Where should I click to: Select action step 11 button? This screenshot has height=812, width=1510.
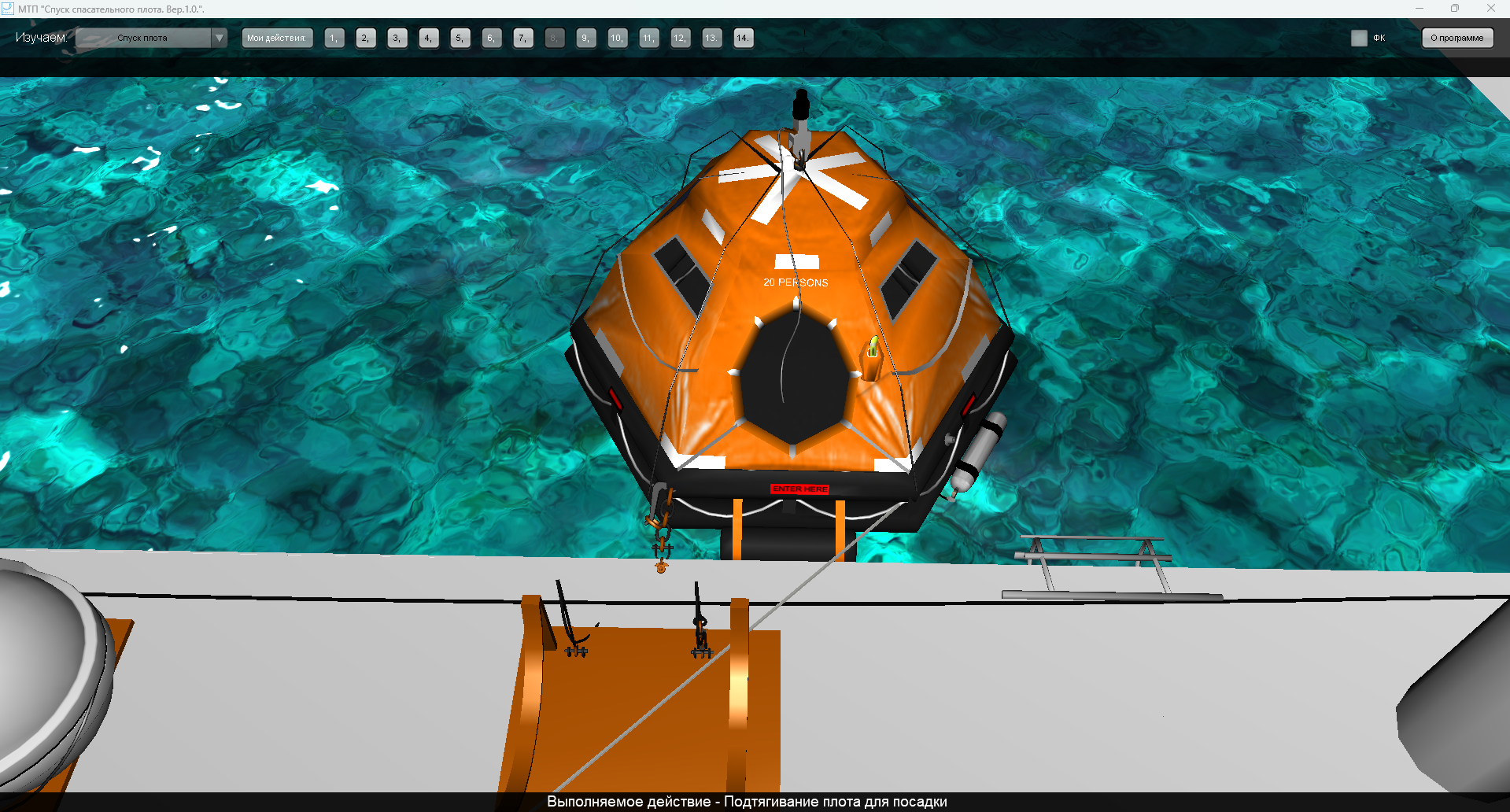point(649,38)
